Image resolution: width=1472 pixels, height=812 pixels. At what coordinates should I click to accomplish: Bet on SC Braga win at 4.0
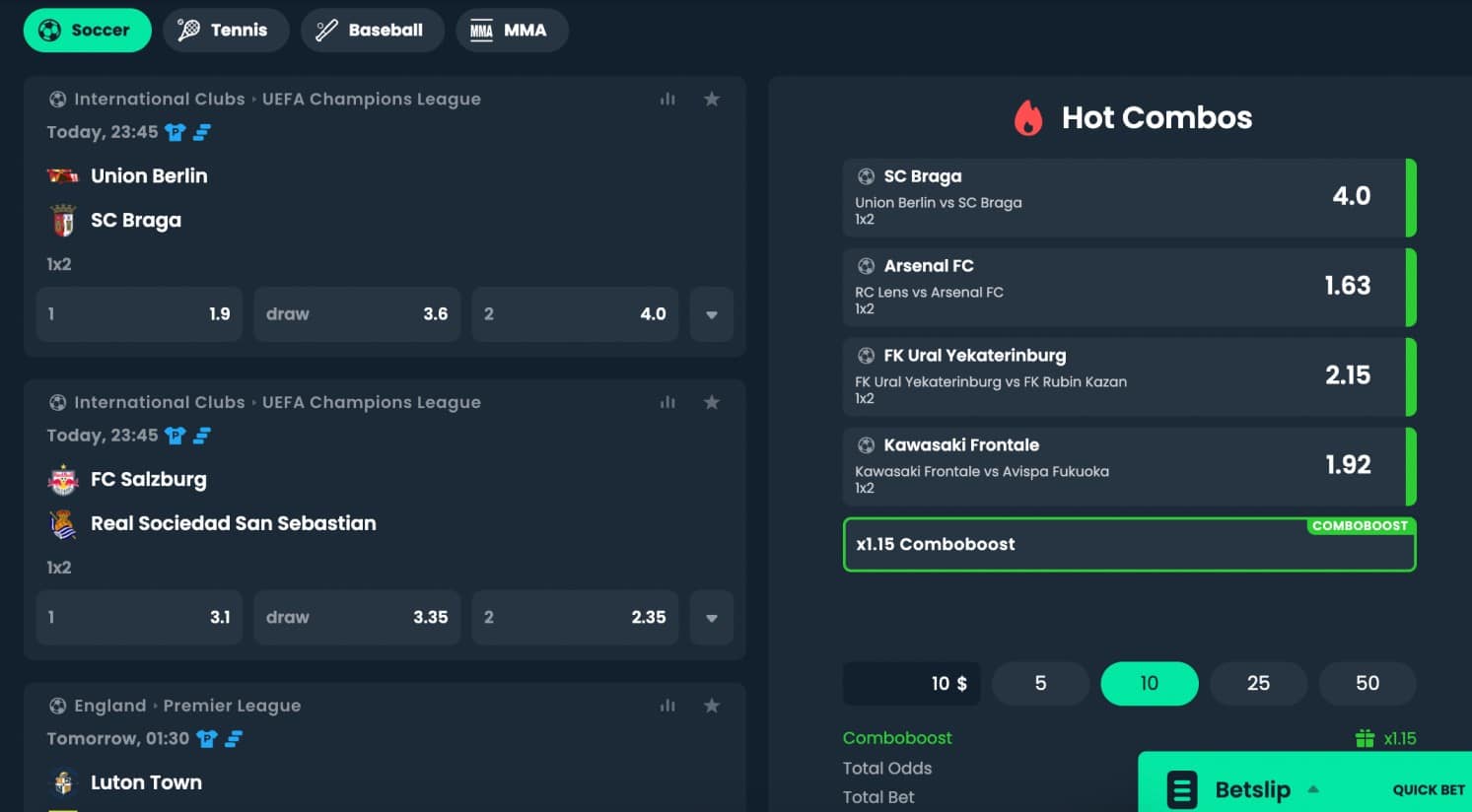(x=575, y=314)
